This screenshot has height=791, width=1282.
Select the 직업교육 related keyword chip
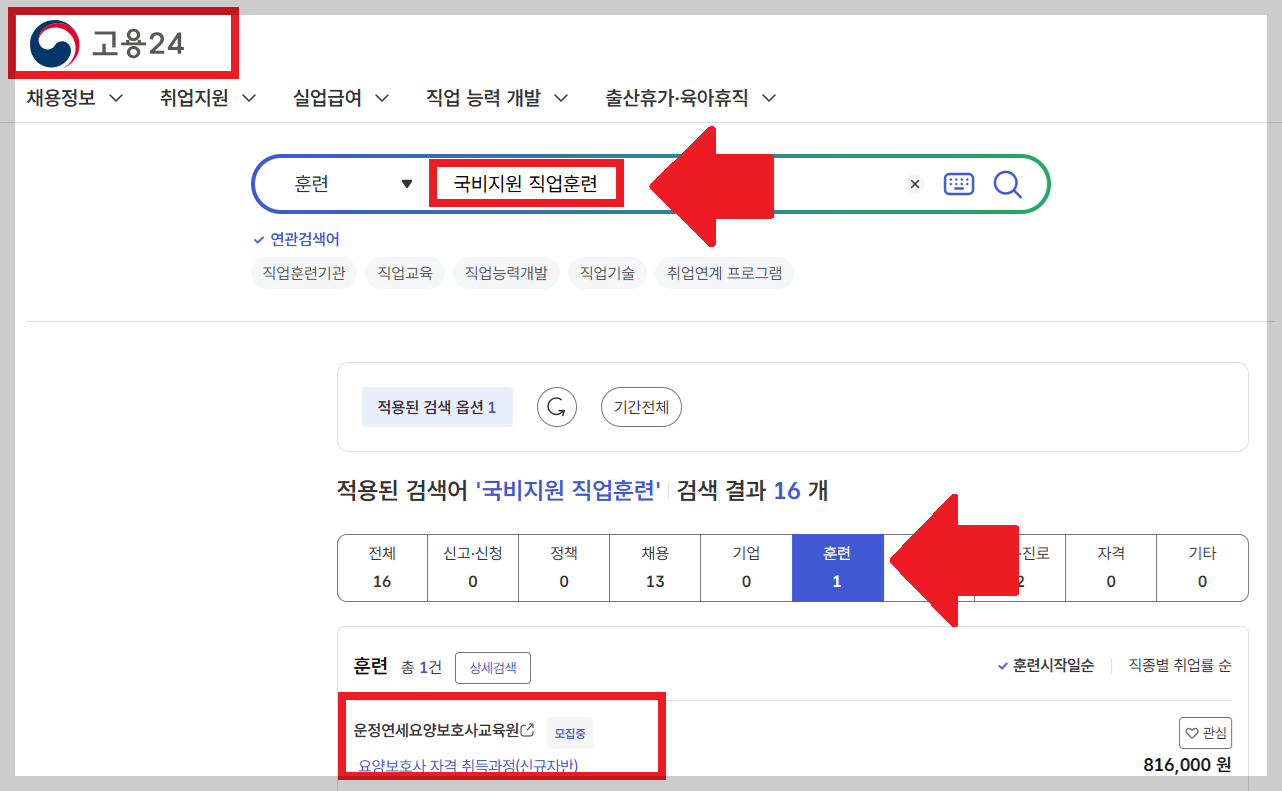pyautogui.click(x=404, y=272)
